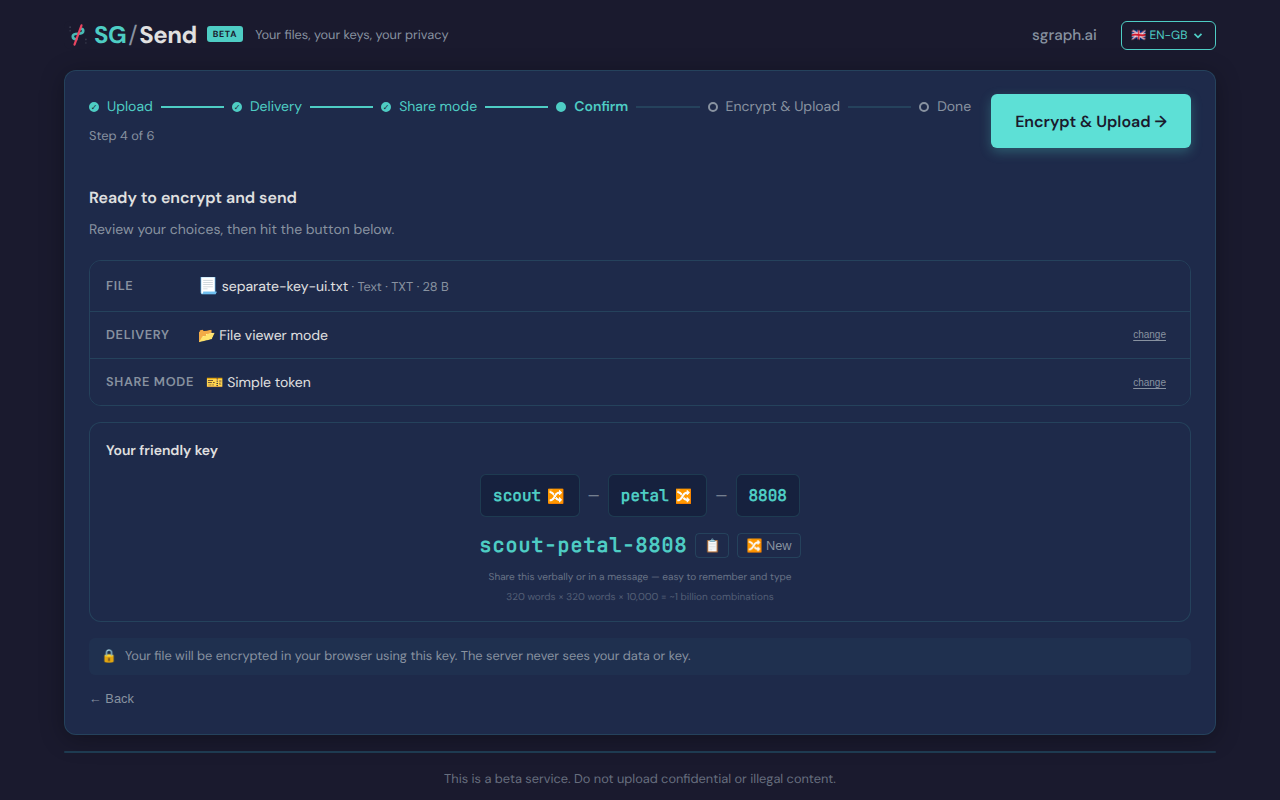Click the file name separate-key-ui.txt
Image resolution: width=1280 pixels, height=800 pixels.
tap(285, 286)
